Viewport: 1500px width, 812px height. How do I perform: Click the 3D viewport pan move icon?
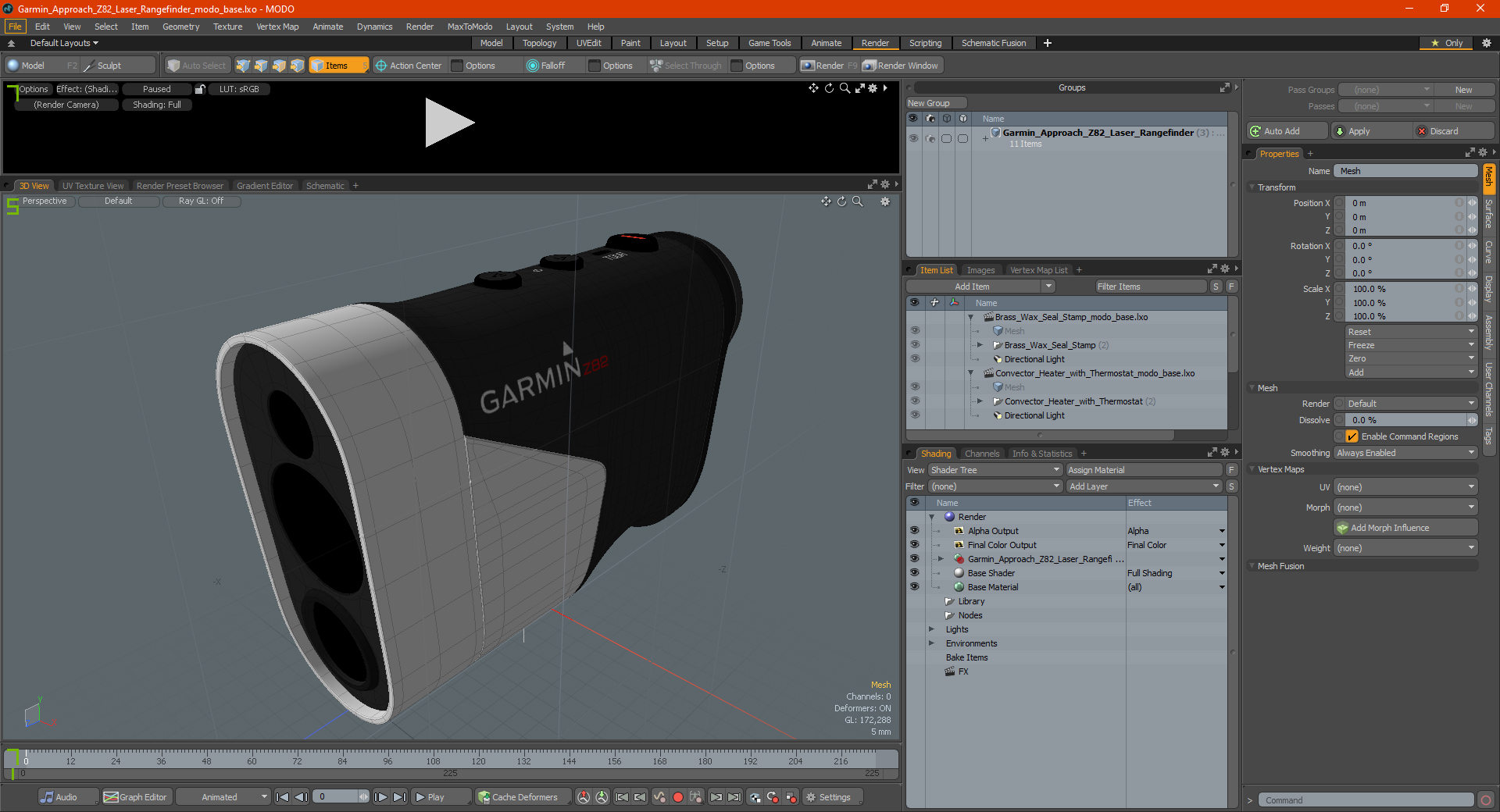[x=826, y=201]
